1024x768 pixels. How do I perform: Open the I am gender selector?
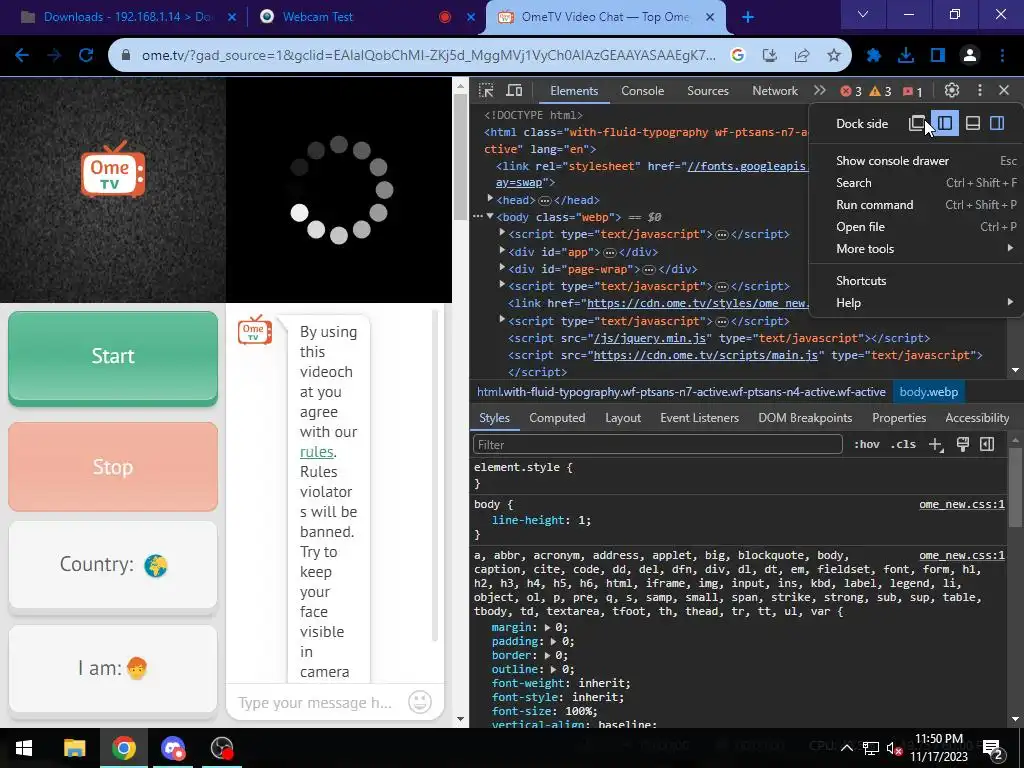tap(113, 669)
